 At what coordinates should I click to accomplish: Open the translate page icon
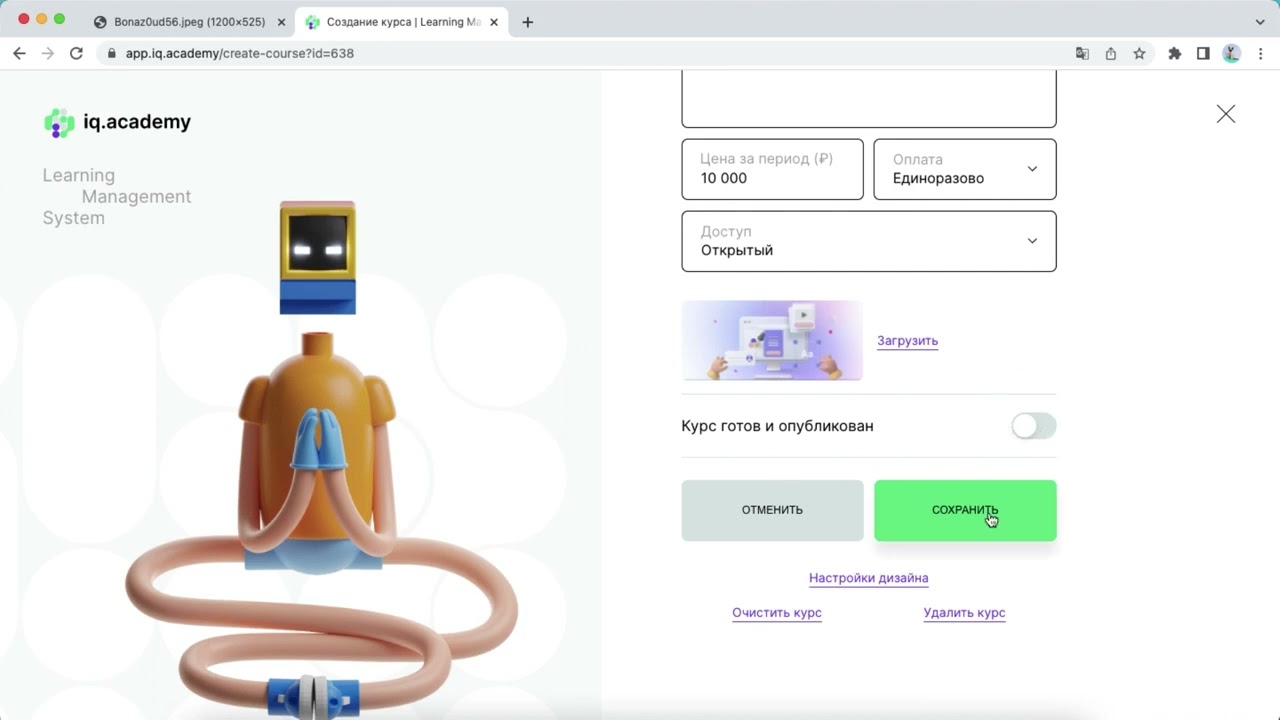pos(1082,53)
